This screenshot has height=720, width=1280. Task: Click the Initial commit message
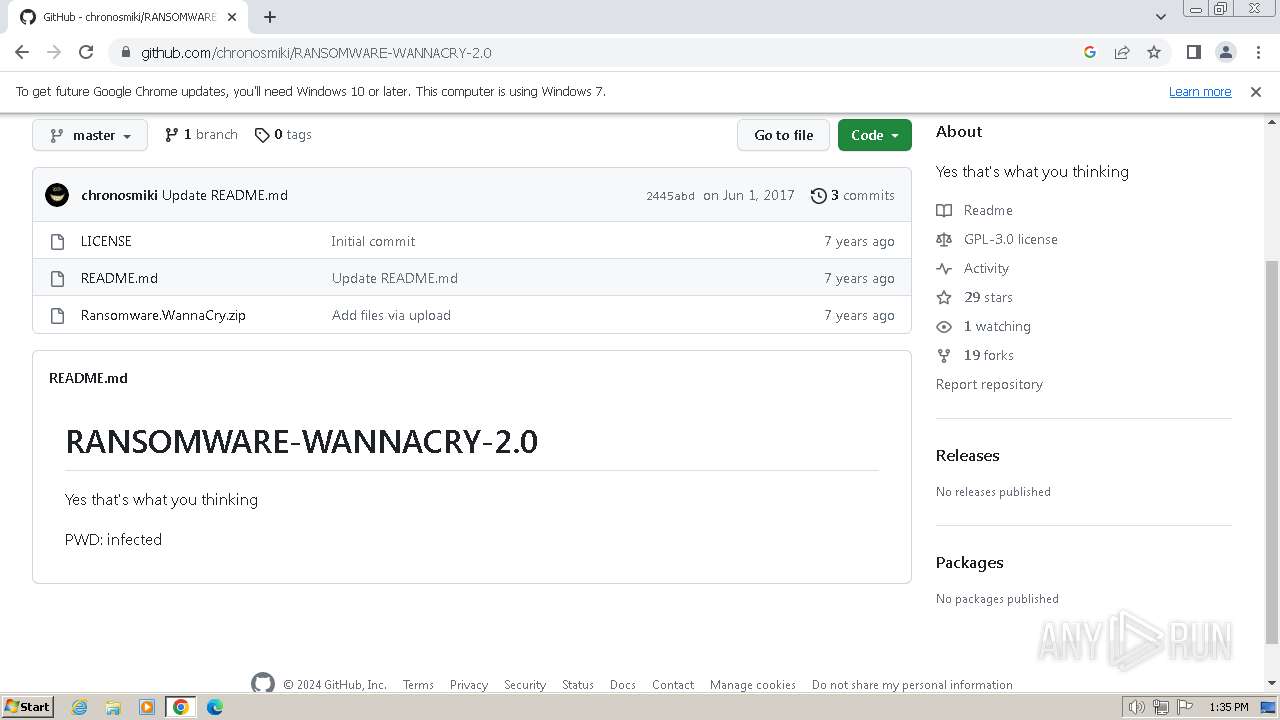point(373,241)
